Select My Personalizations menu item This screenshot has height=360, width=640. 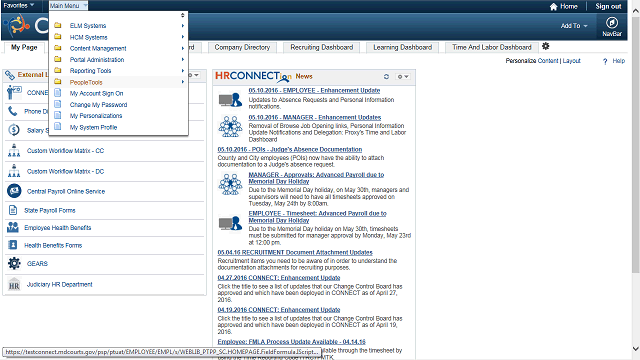96,116
